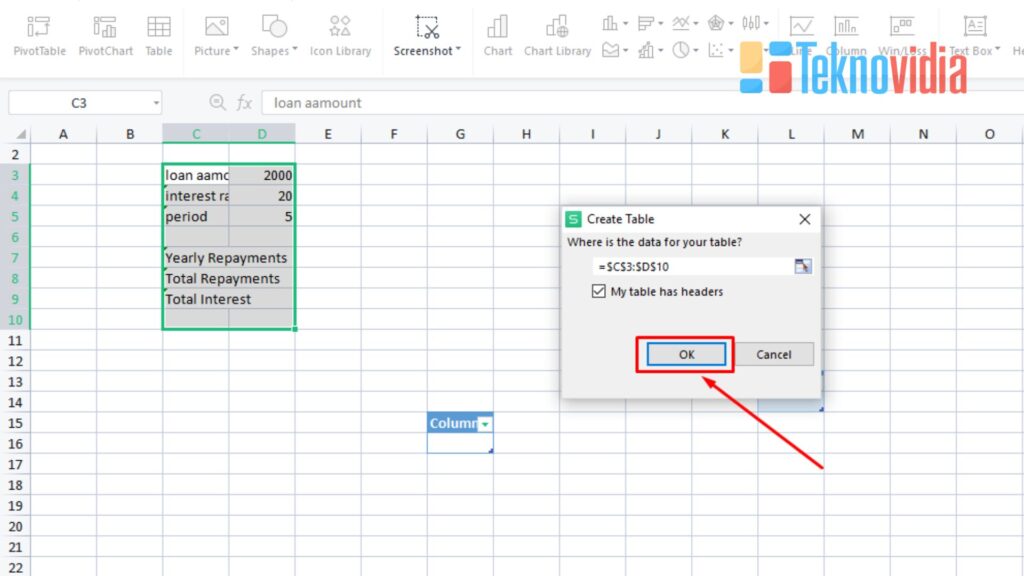1024x576 pixels.
Task: Select cell D3 containing 2000
Action: (262, 174)
